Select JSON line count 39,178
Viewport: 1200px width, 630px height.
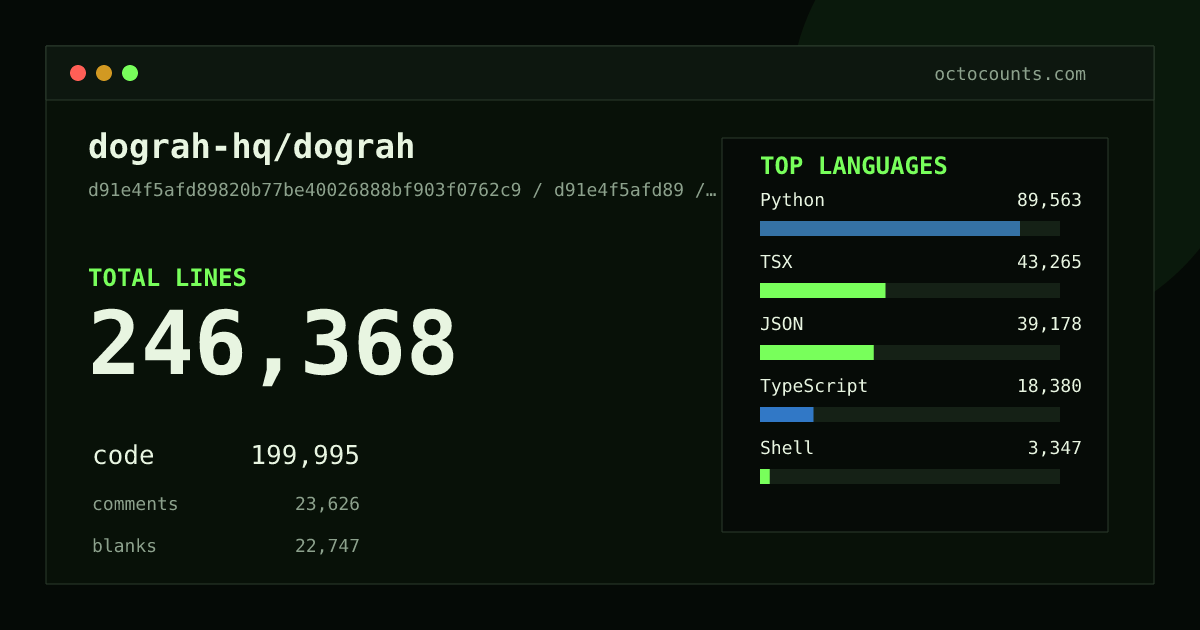pos(1049,324)
